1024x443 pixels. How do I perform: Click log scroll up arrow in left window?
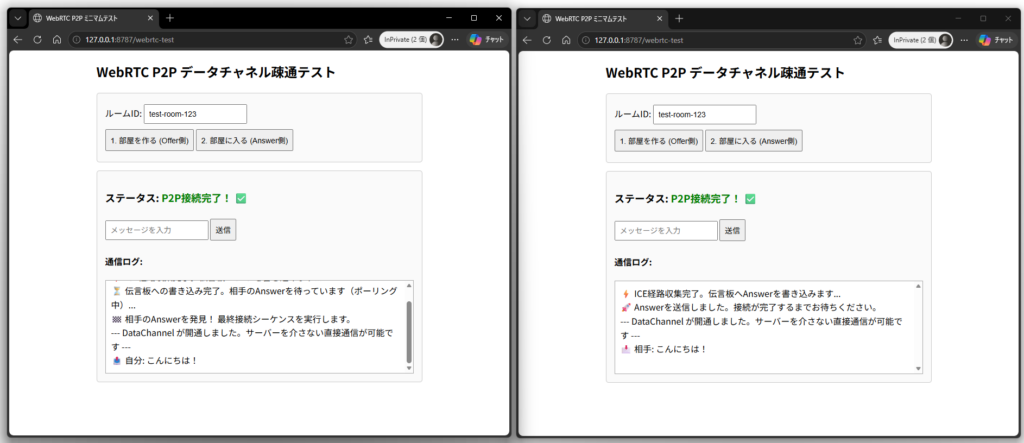pos(409,286)
